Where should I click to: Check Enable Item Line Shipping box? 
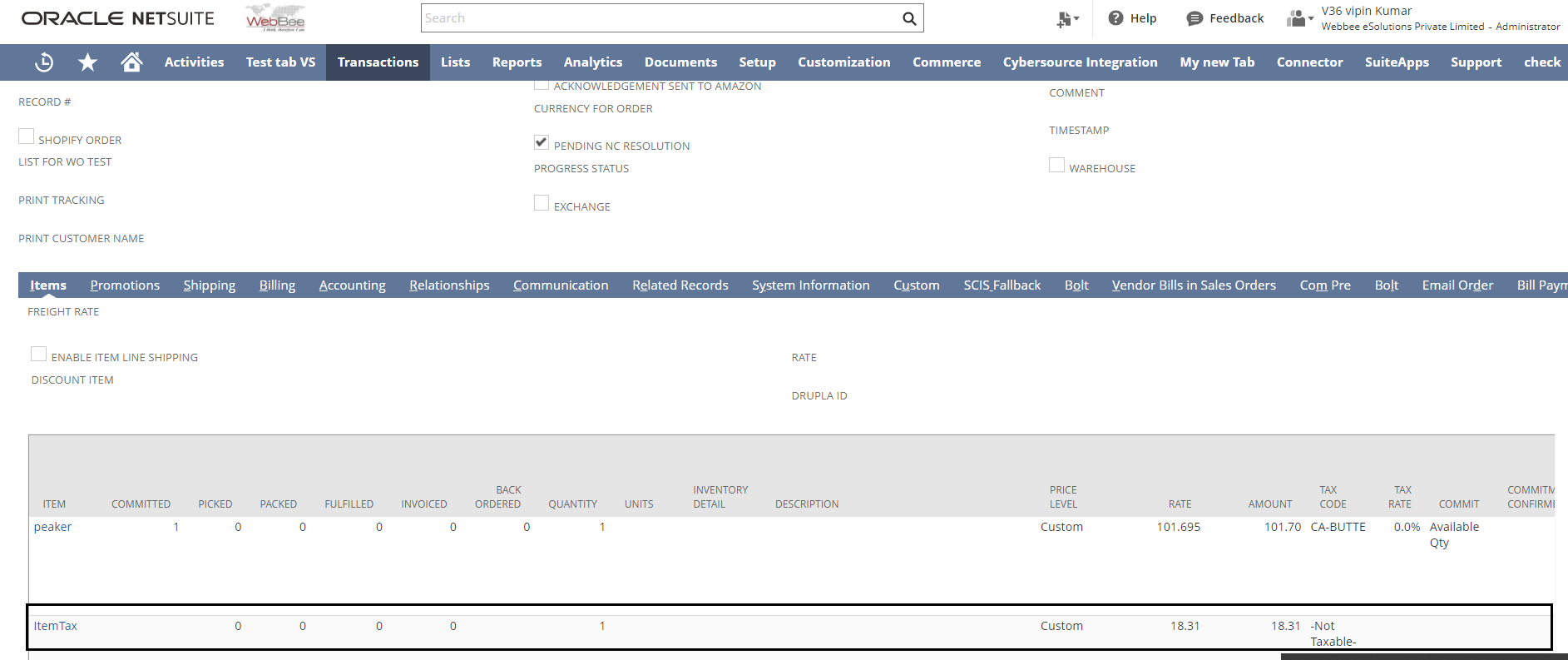pos(39,354)
